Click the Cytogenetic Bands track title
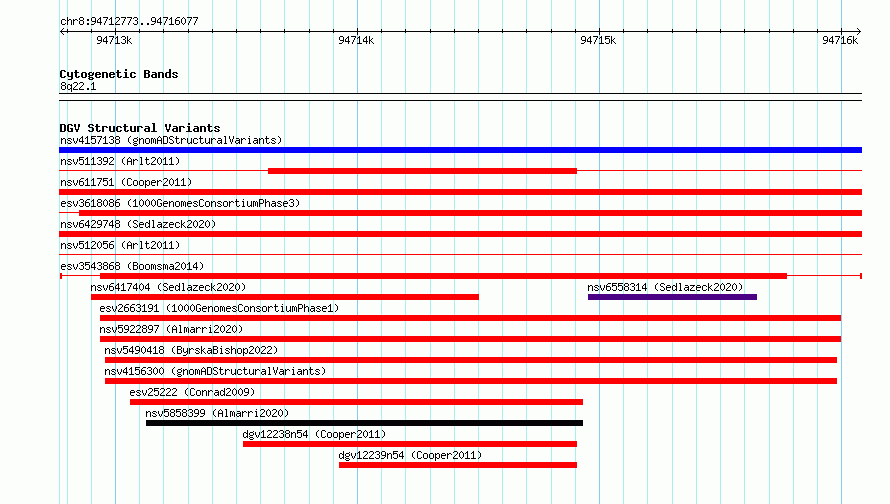 tap(119, 74)
